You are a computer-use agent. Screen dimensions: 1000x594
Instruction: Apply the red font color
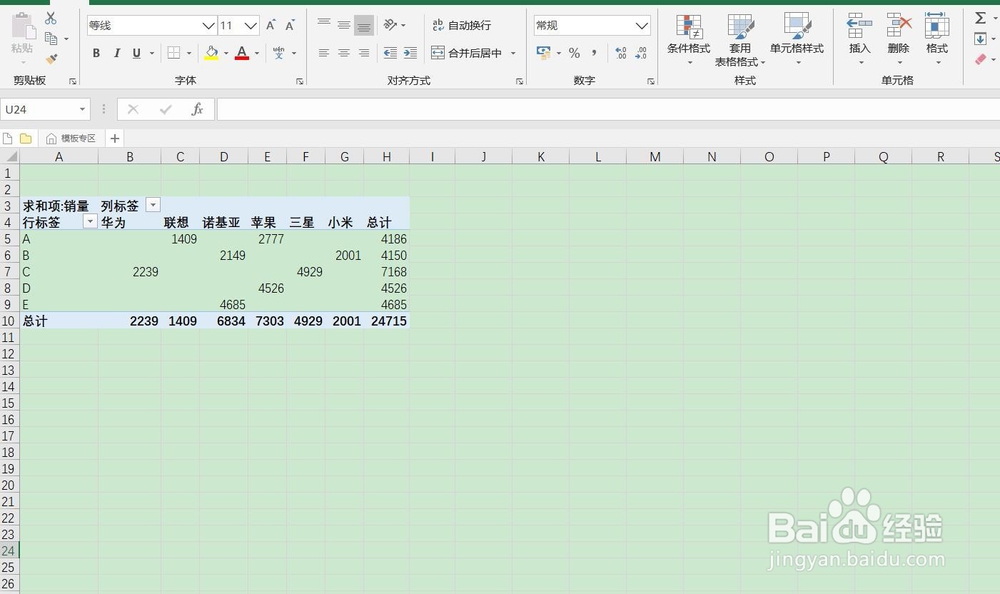pos(242,53)
